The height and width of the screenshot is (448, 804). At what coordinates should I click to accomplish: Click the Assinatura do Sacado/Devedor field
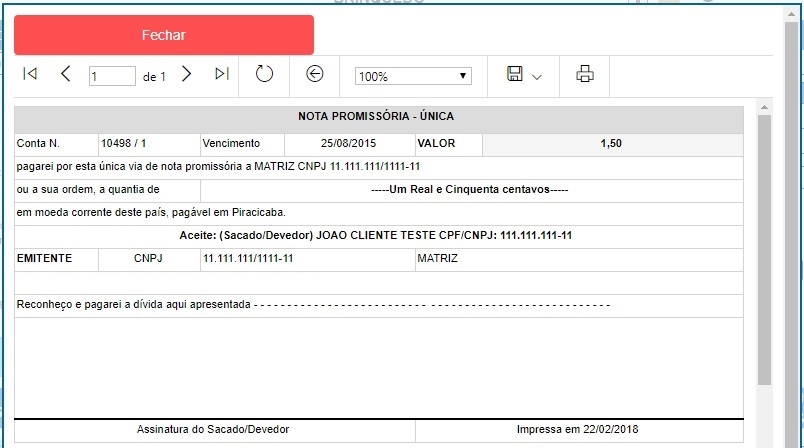coord(213,429)
